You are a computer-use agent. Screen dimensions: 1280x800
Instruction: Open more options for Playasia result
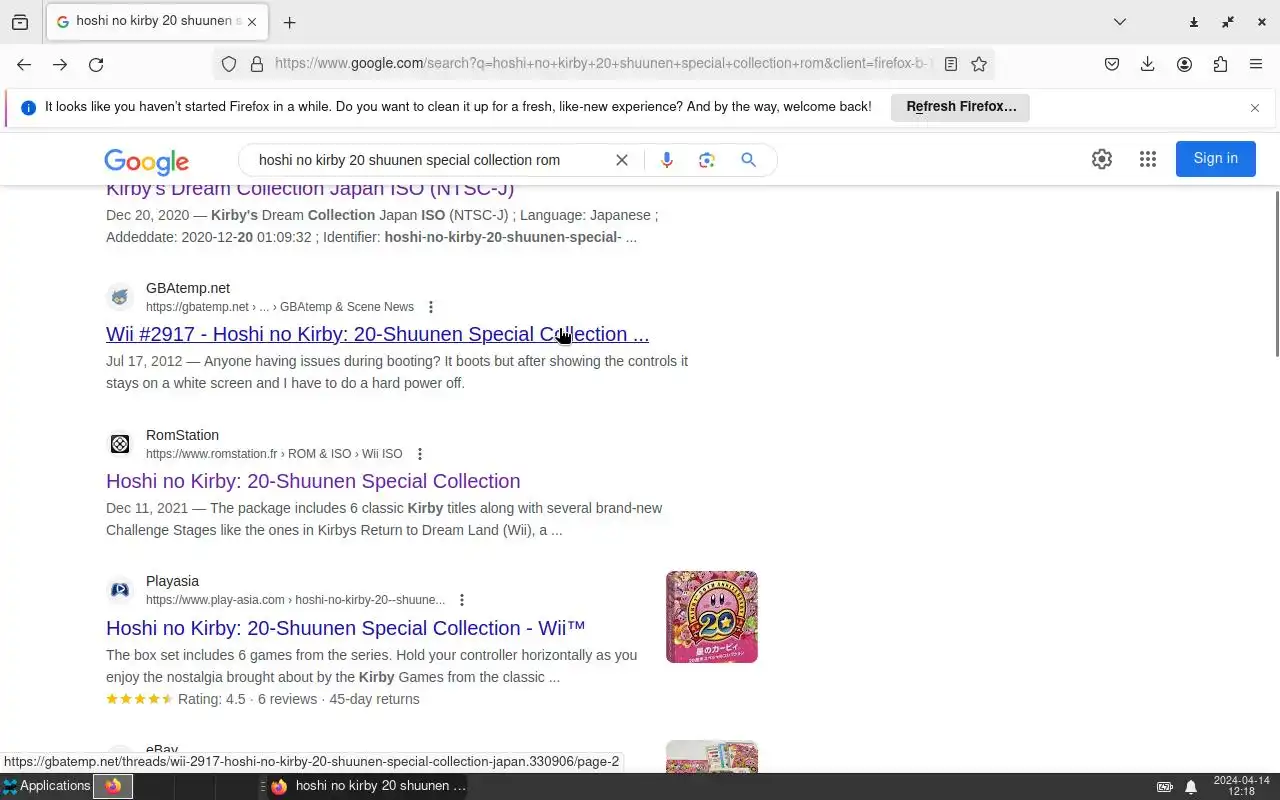462,600
